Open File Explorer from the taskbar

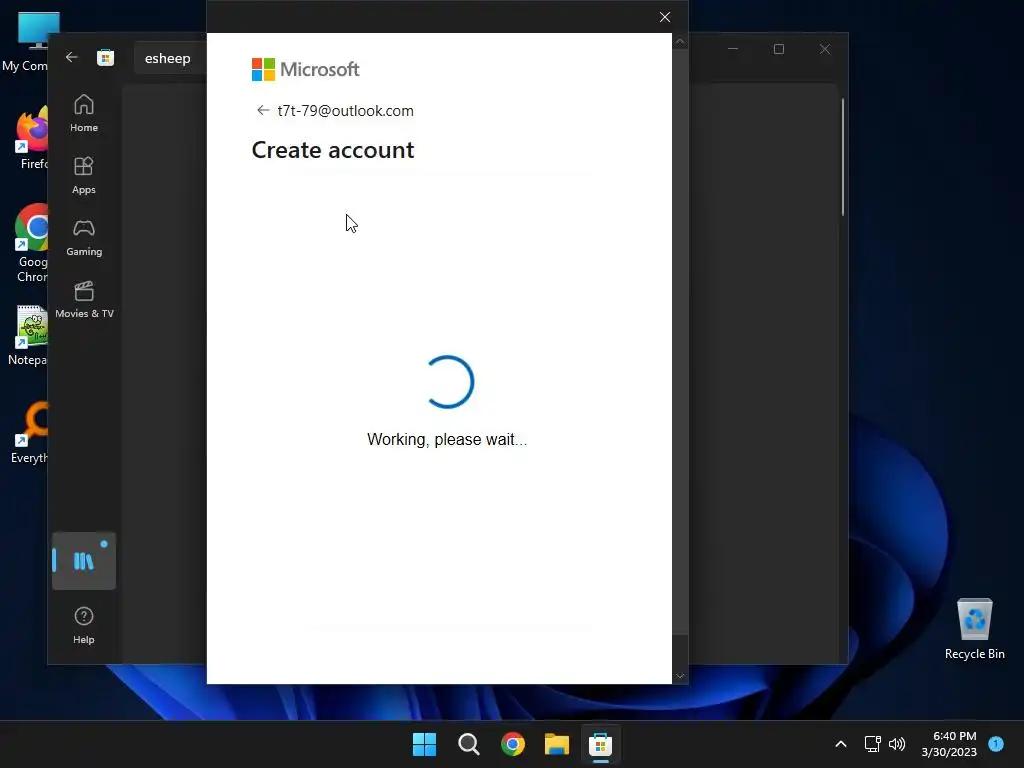(557, 744)
